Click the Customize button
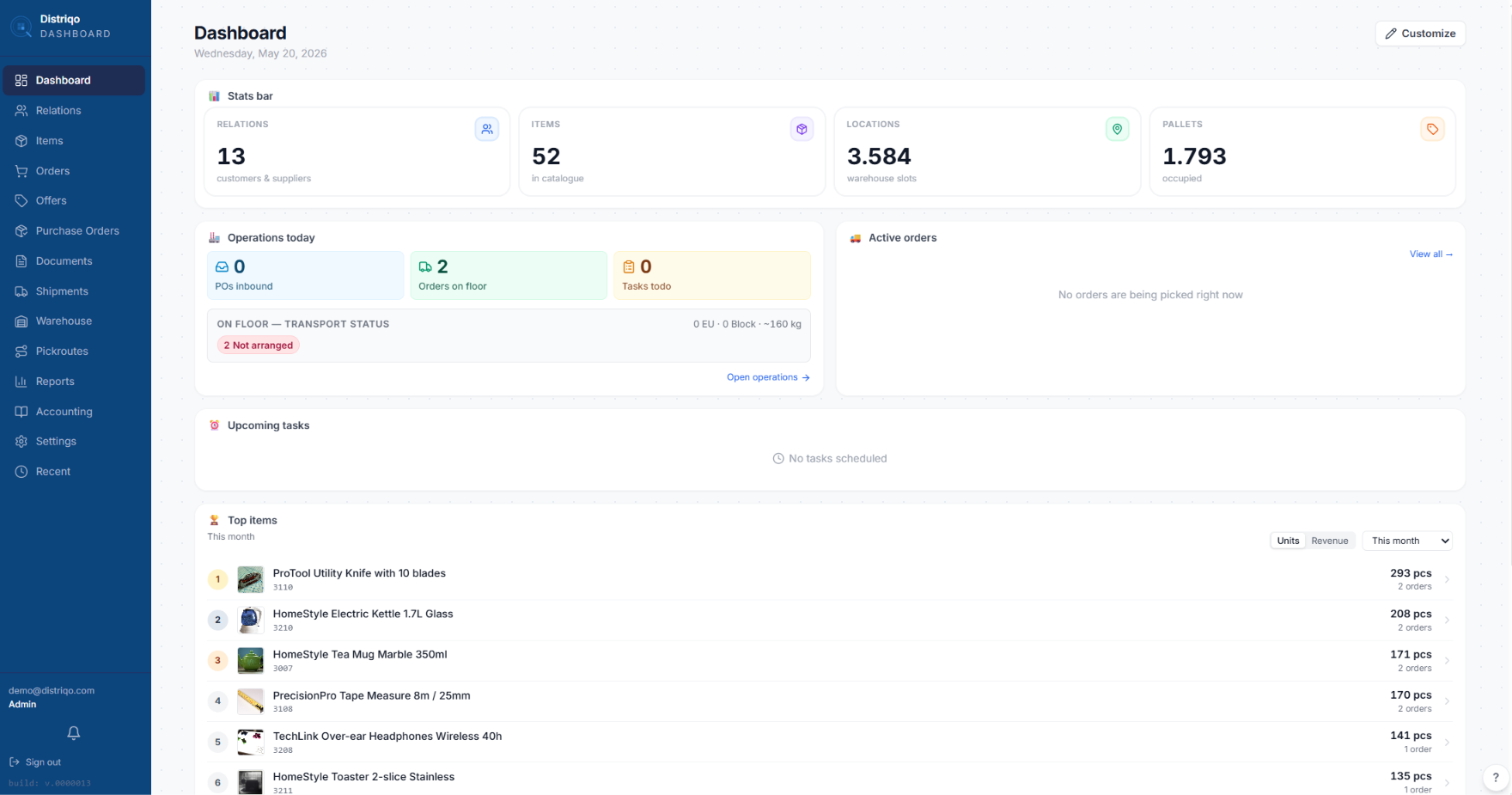 pos(1420,34)
